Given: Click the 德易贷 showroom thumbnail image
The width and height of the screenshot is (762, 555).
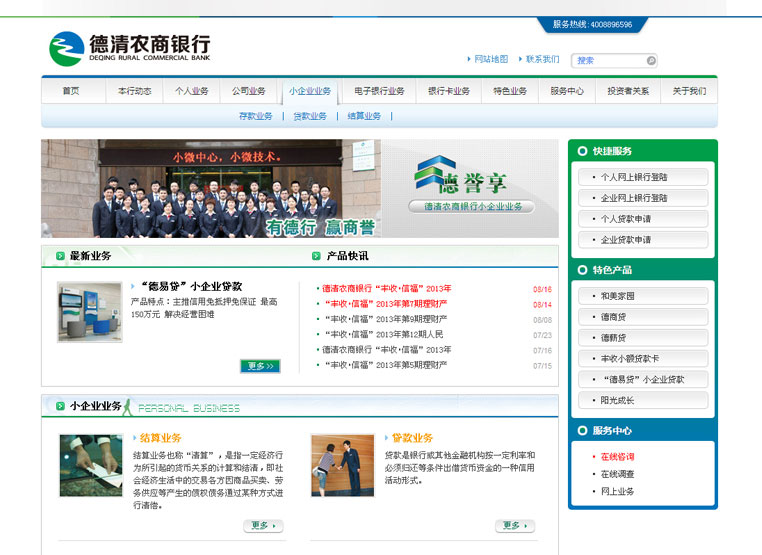Looking at the screenshot, I should pyautogui.click(x=89, y=312).
